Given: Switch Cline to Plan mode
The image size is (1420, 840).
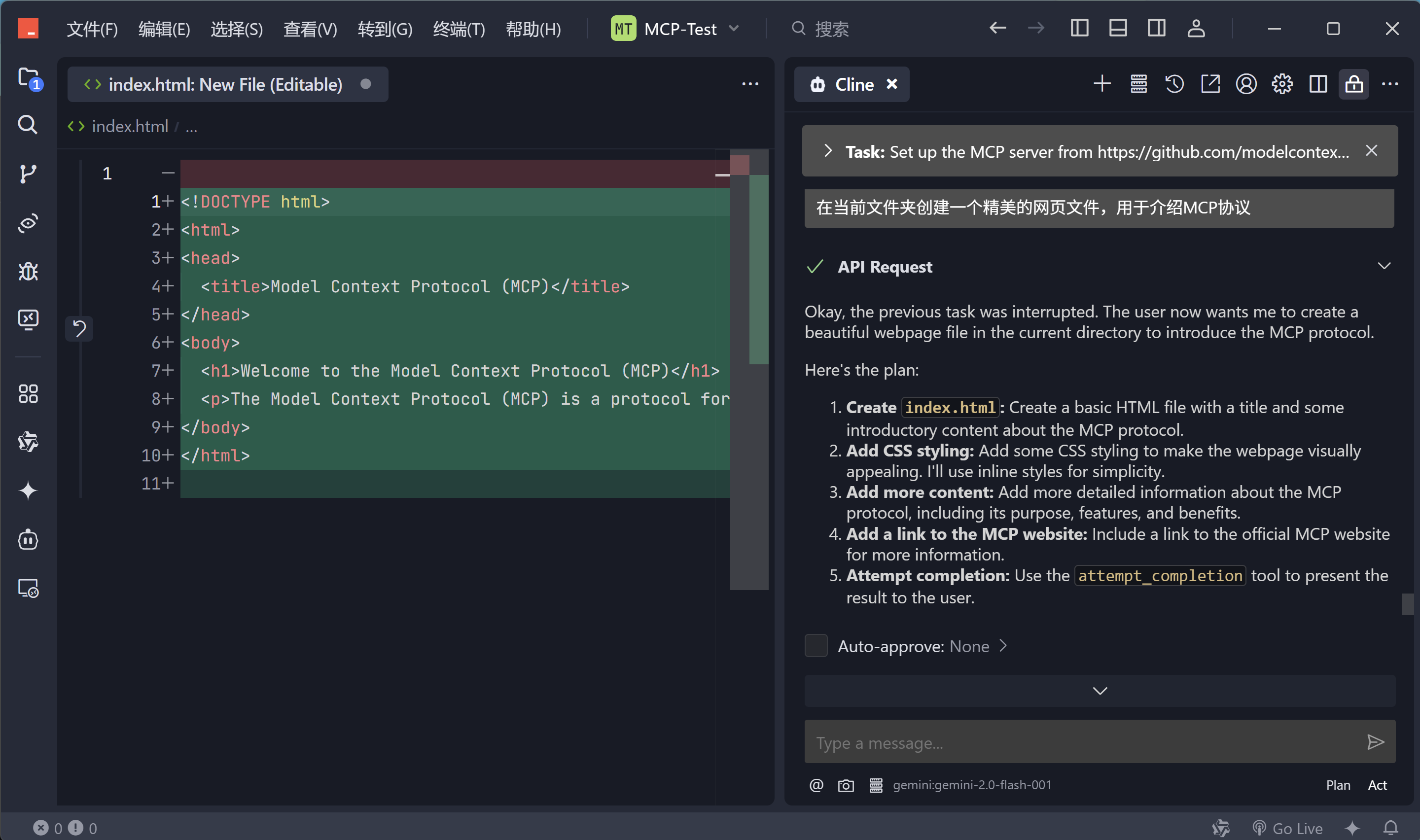Looking at the screenshot, I should pyautogui.click(x=1338, y=785).
